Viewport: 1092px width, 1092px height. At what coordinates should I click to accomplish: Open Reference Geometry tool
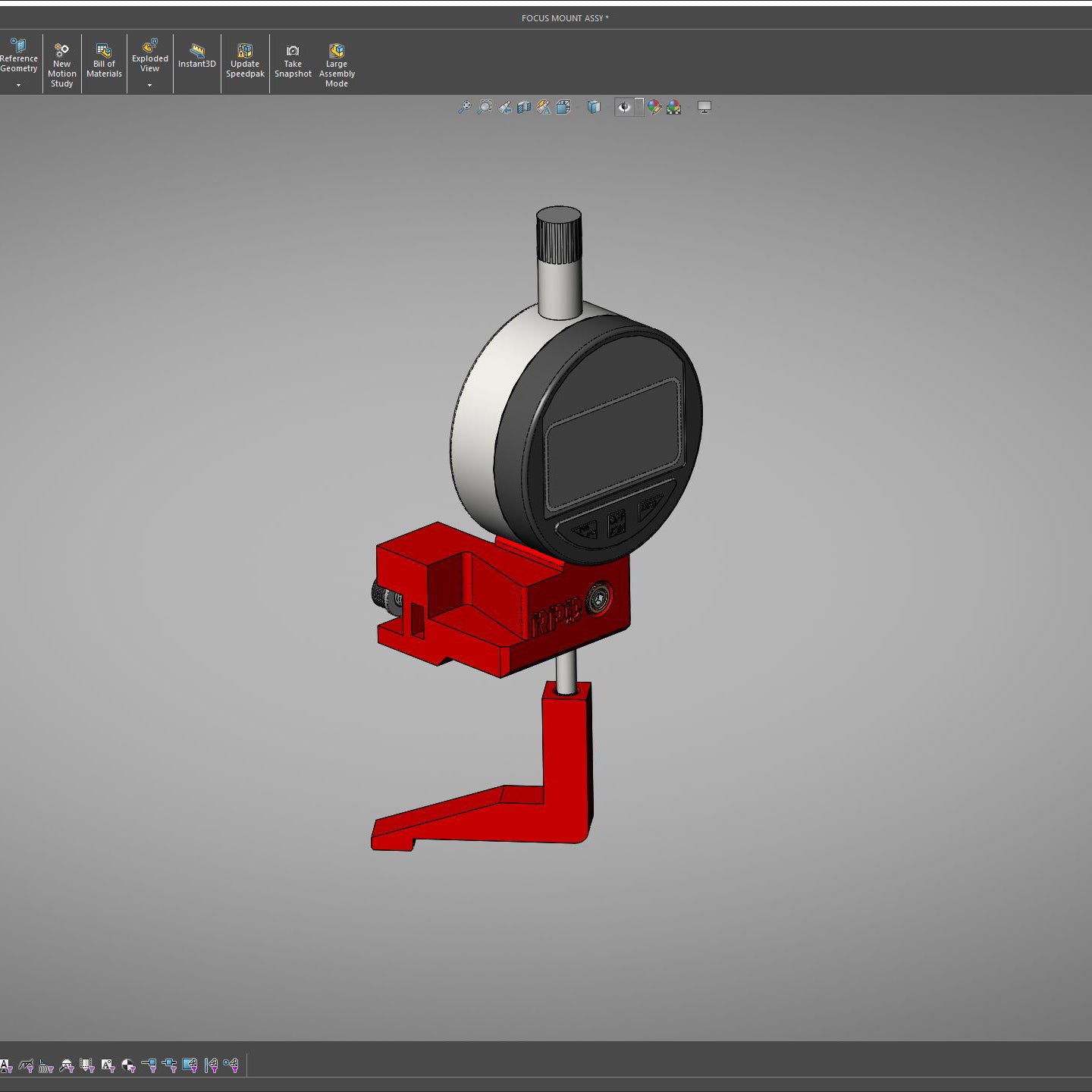(x=19, y=57)
